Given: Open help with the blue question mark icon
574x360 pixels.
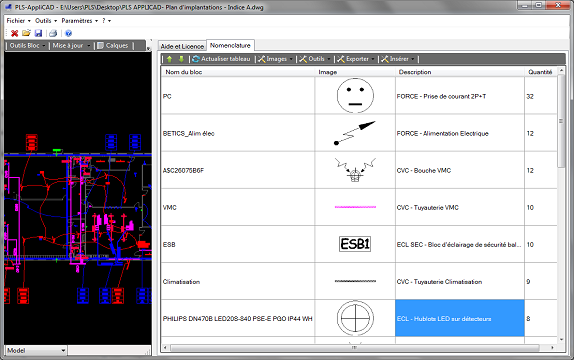Looking at the screenshot, I should [x=68, y=33].
